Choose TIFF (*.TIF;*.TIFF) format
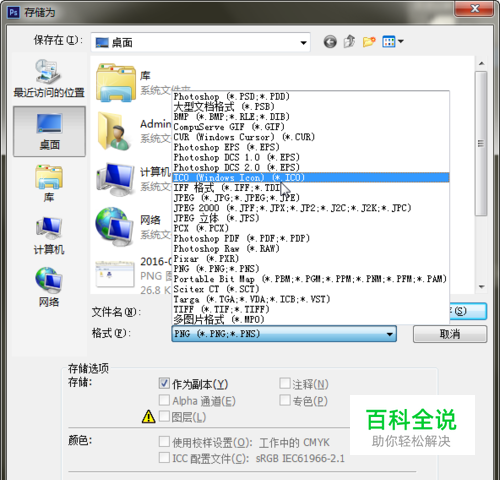Image resolution: width=500 pixels, height=480 pixels. coord(311,309)
